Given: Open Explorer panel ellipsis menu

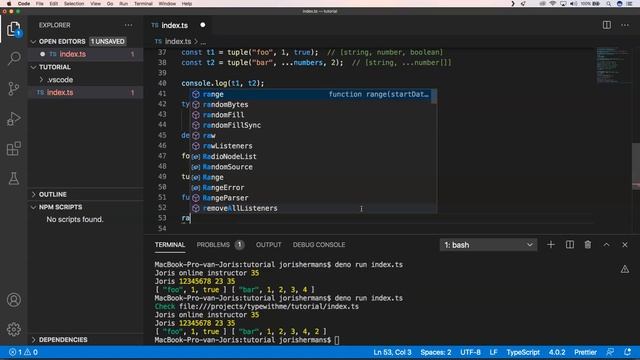Looking at the screenshot, I should point(129,25).
